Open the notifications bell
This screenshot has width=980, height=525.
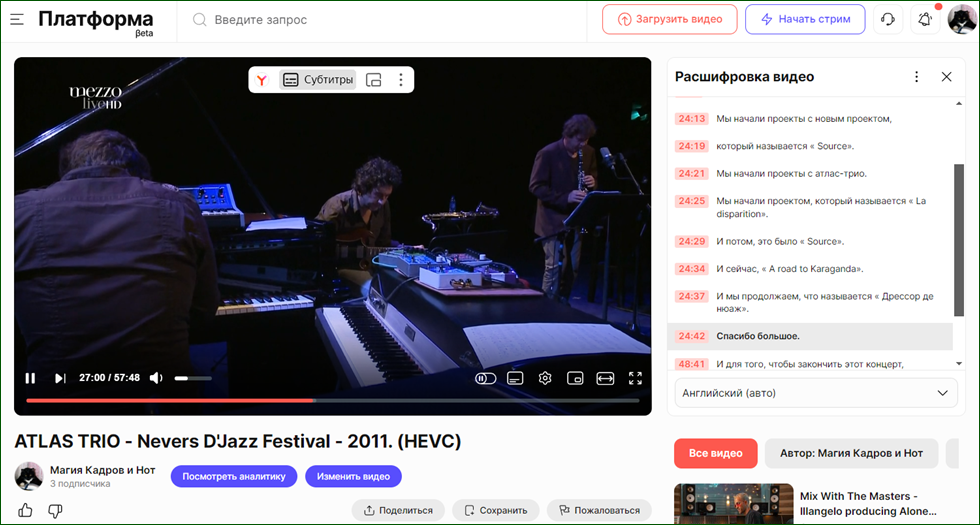tap(925, 19)
